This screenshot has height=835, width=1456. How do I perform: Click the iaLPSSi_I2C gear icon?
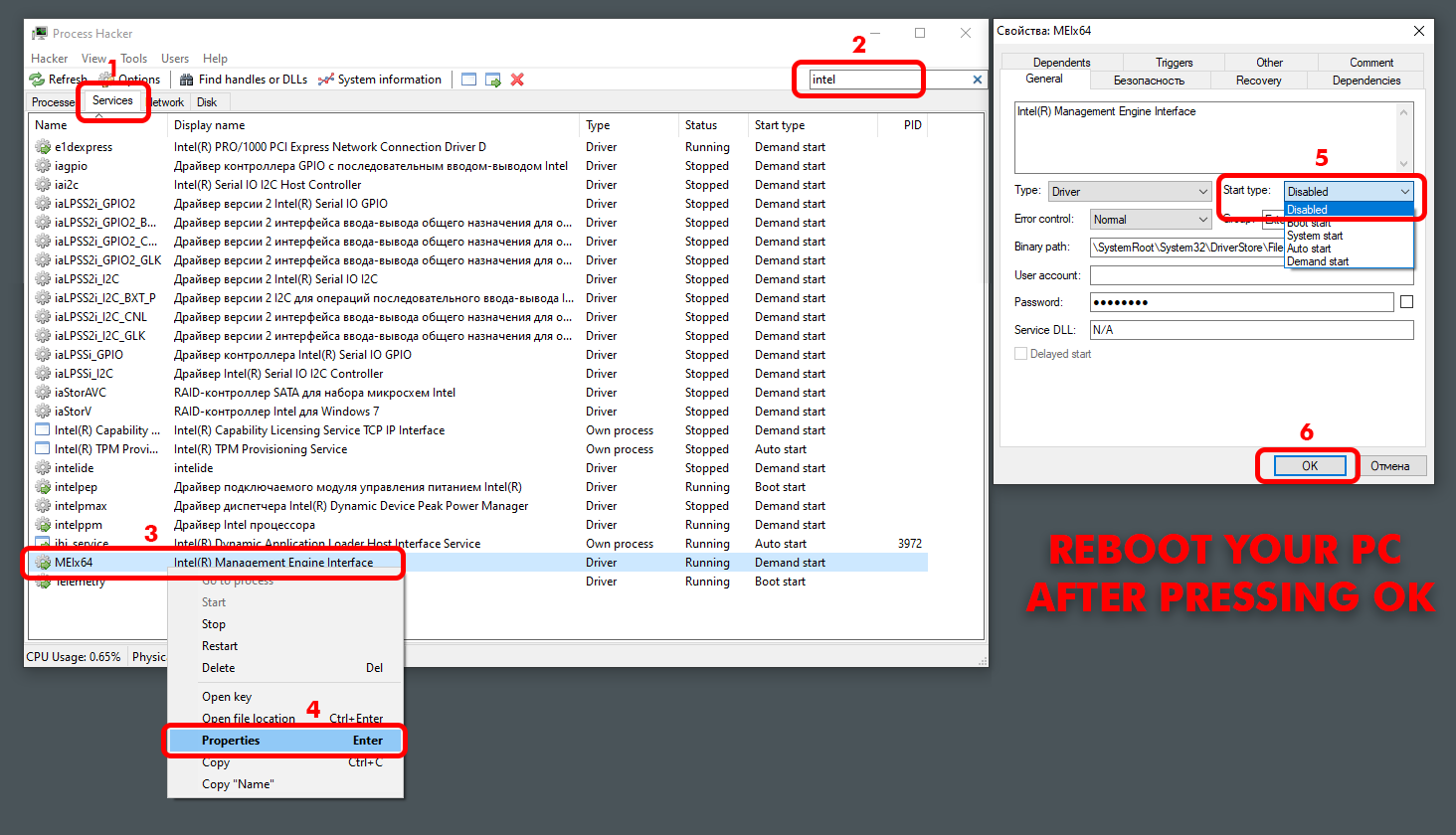[43, 374]
